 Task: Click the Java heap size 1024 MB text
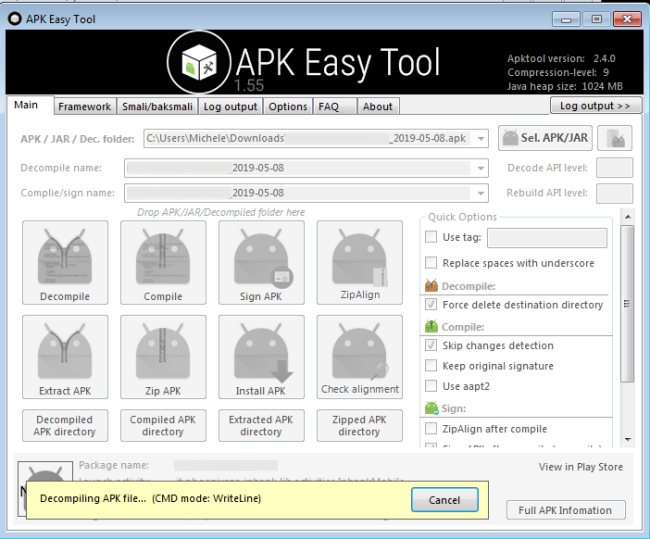coord(565,86)
